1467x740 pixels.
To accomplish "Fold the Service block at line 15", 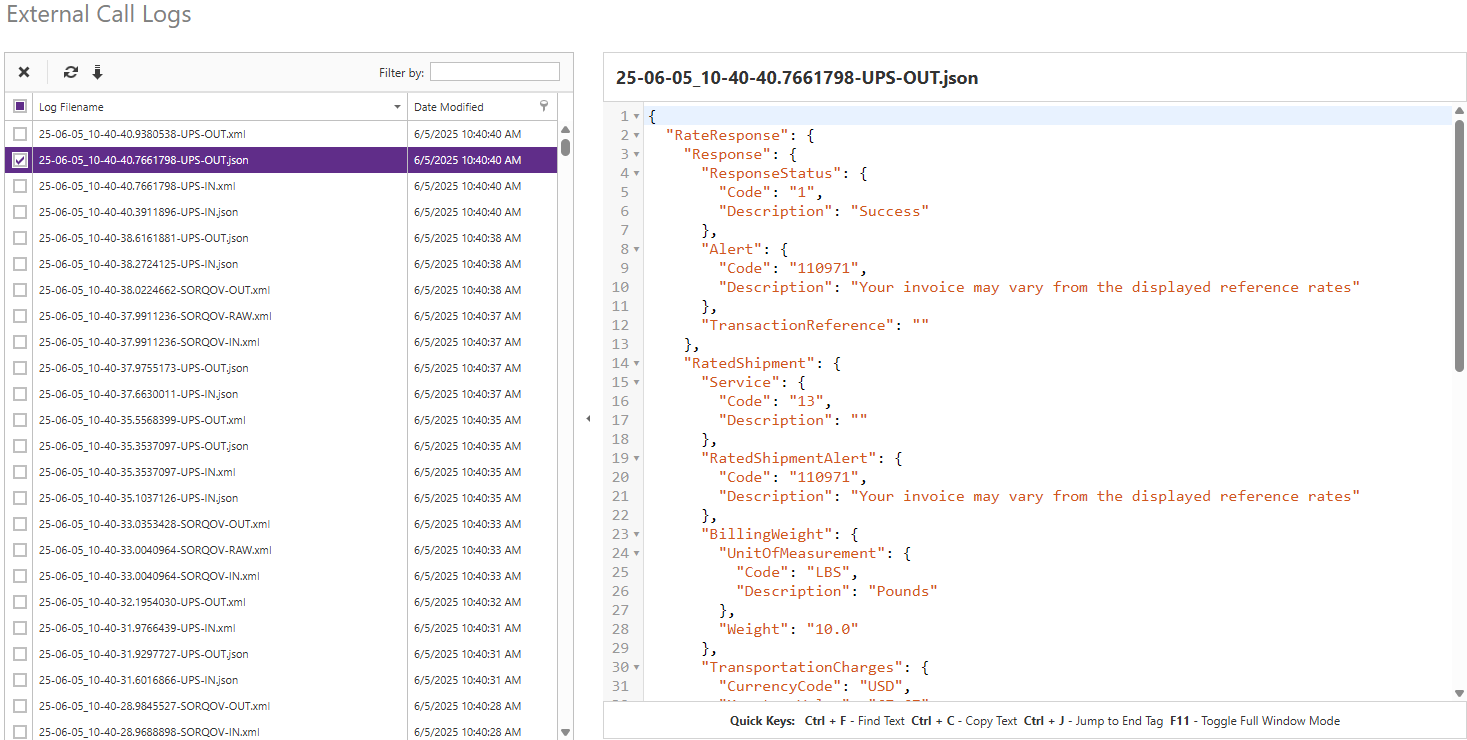I will [637, 382].
